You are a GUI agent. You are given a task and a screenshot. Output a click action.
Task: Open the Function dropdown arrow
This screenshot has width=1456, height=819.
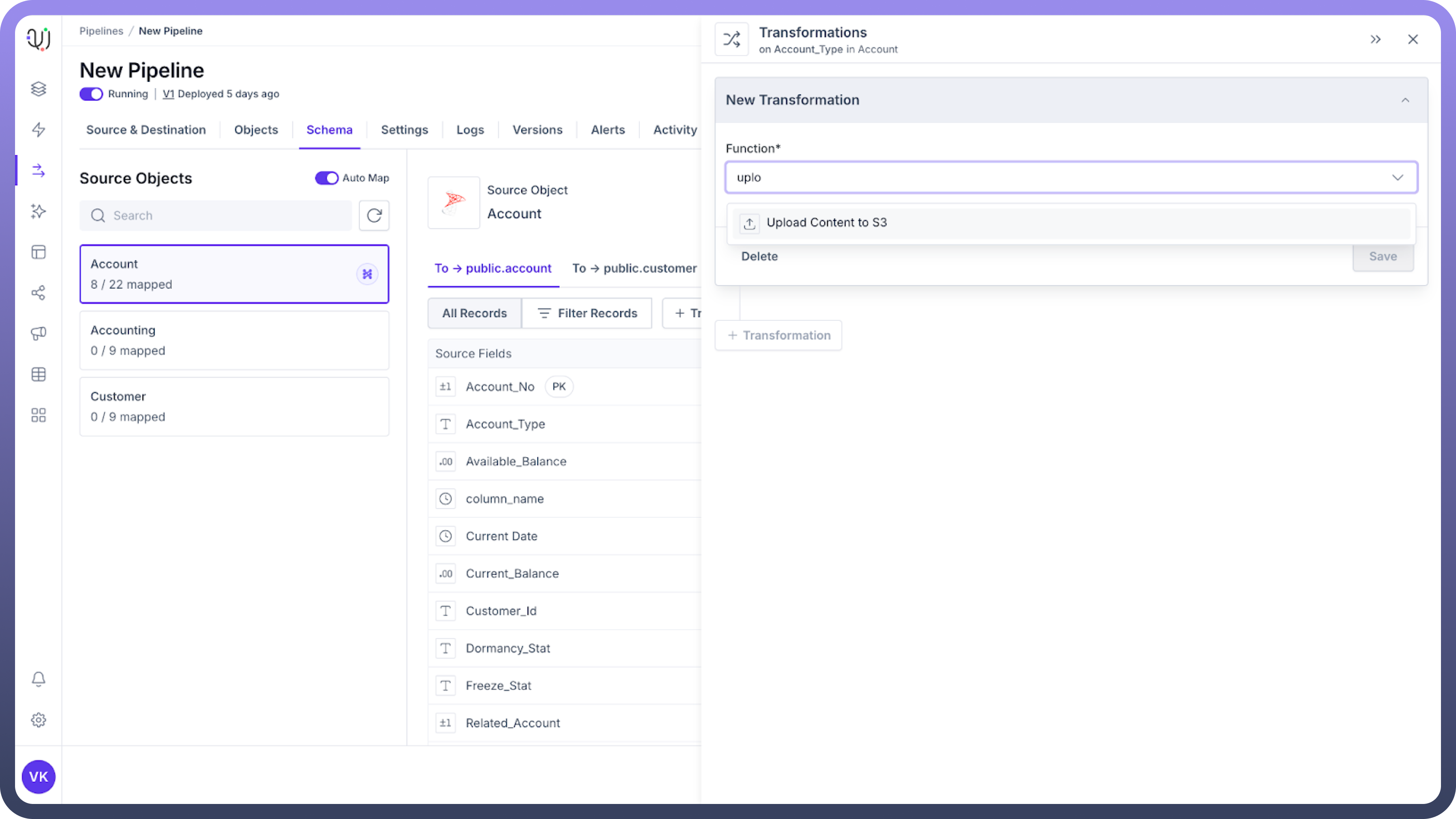1397,177
